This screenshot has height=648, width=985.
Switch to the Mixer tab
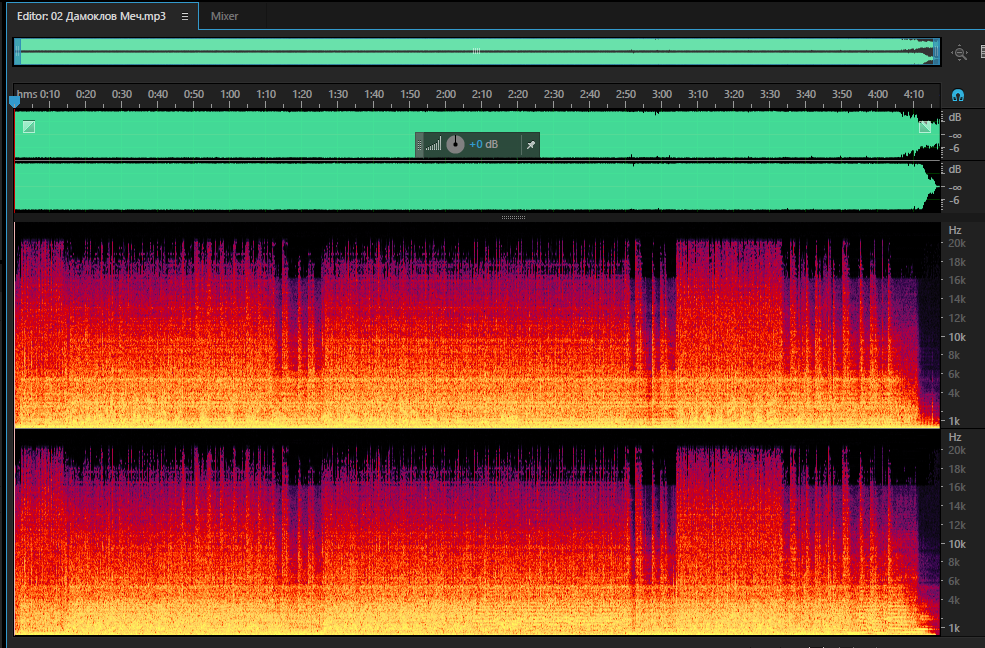[x=224, y=16]
